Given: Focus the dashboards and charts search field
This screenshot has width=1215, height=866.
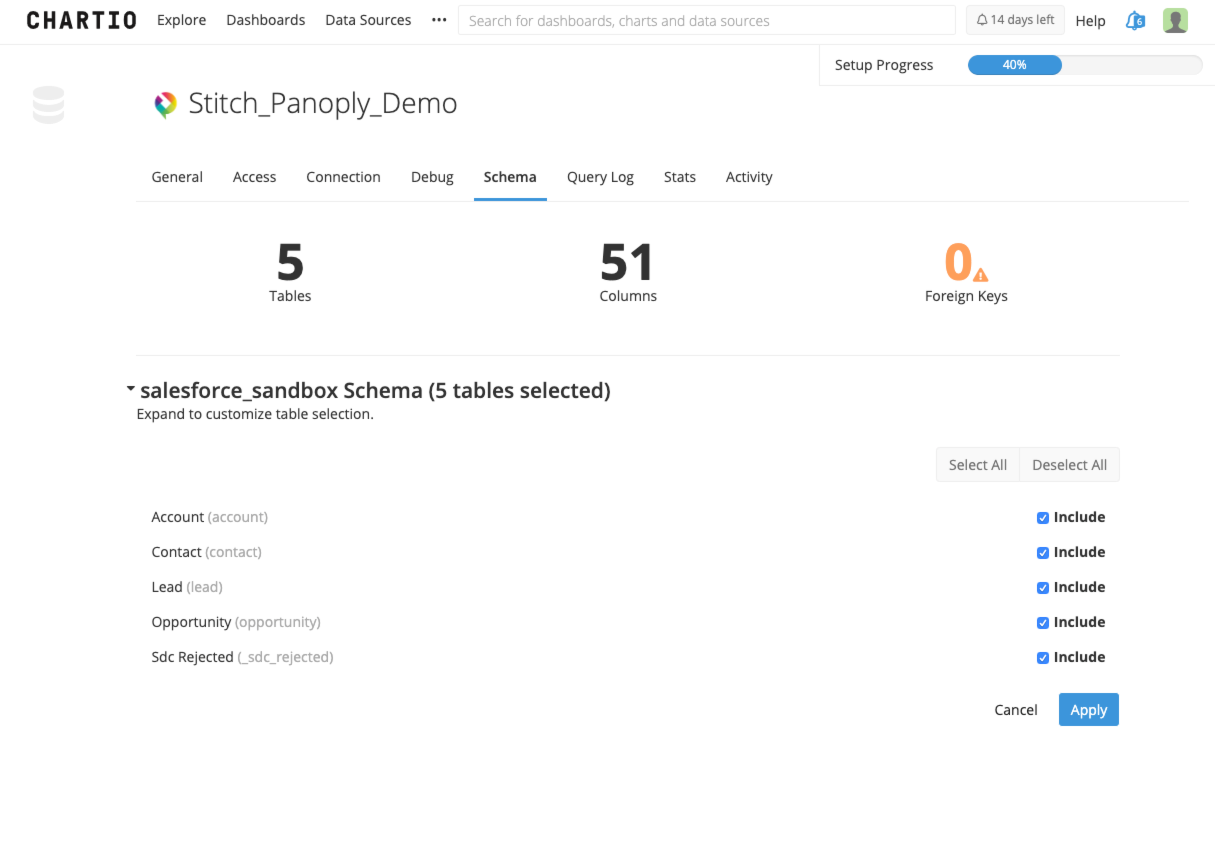Looking at the screenshot, I should coord(707,20).
